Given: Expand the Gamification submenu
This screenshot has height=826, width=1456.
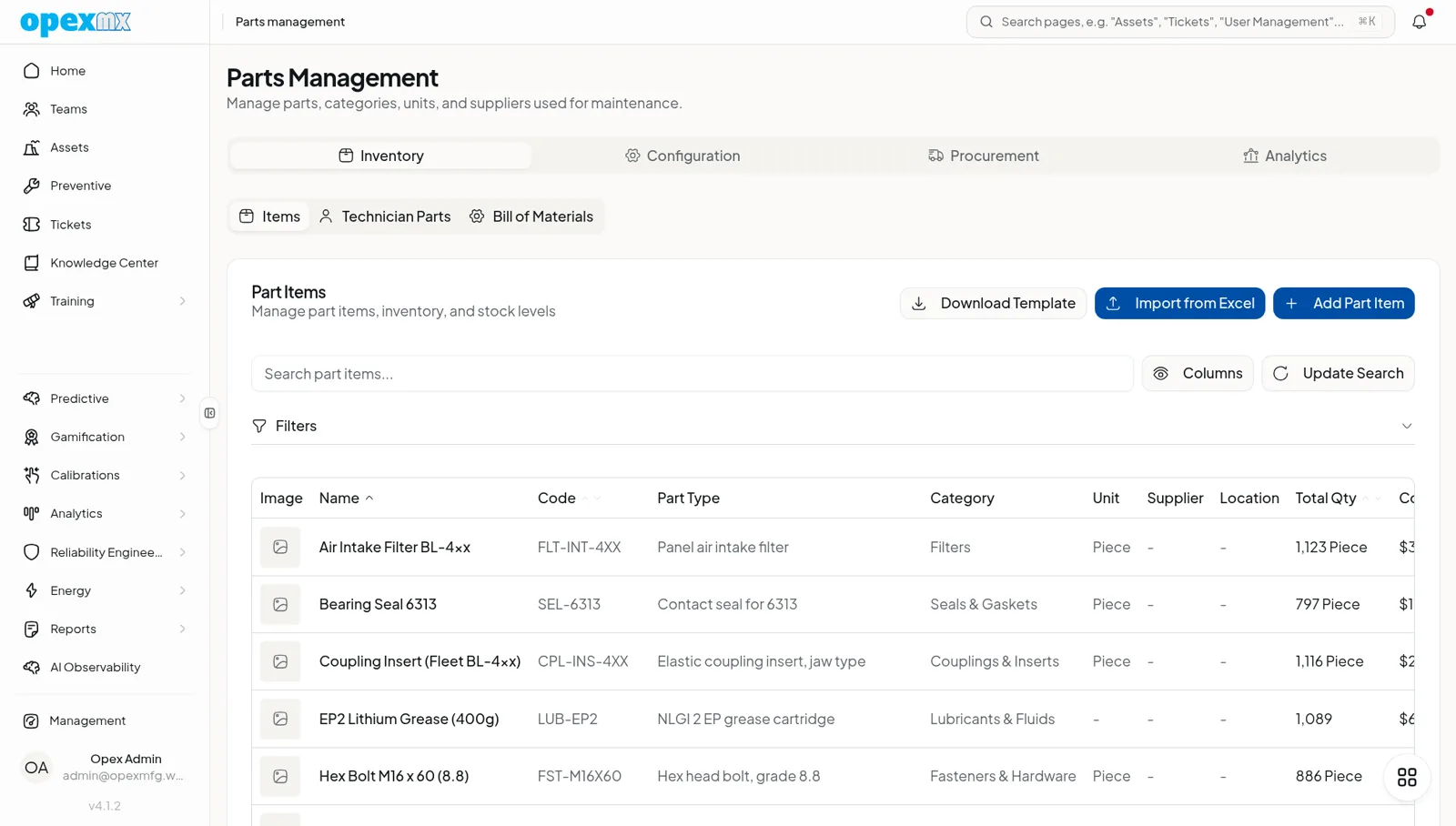Looking at the screenshot, I should (183, 437).
